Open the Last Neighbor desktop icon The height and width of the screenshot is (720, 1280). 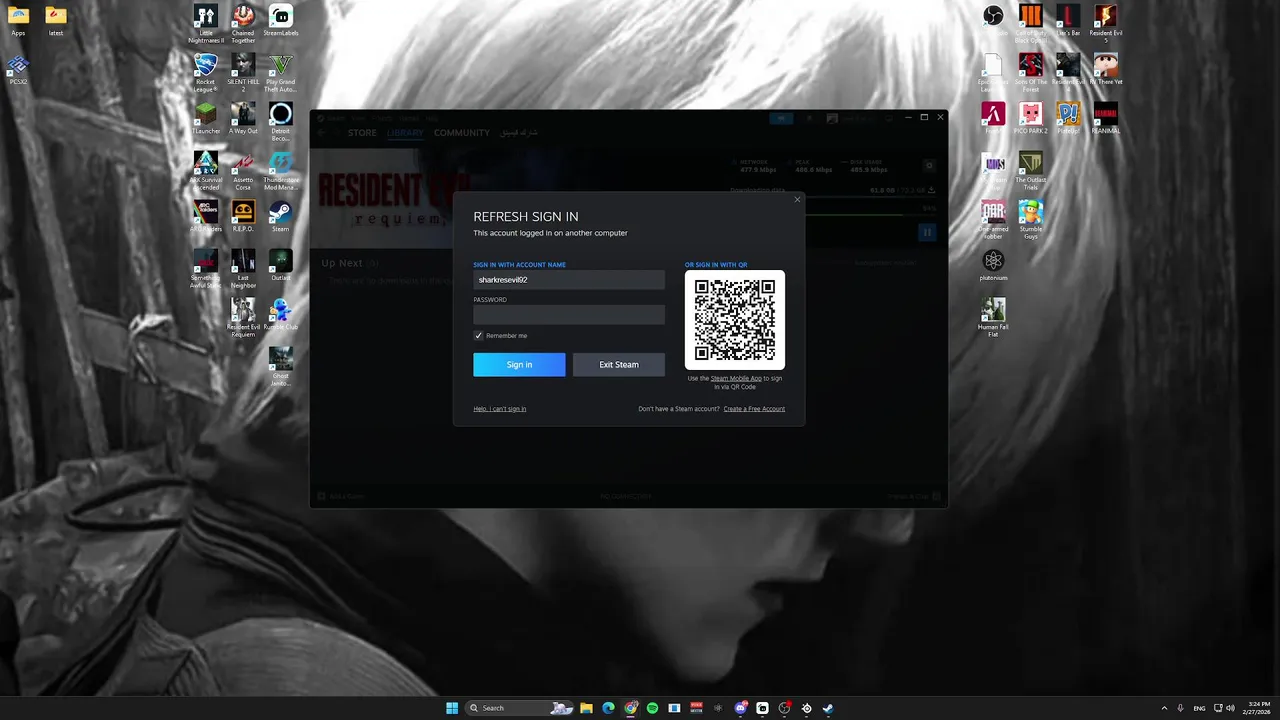[243, 269]
